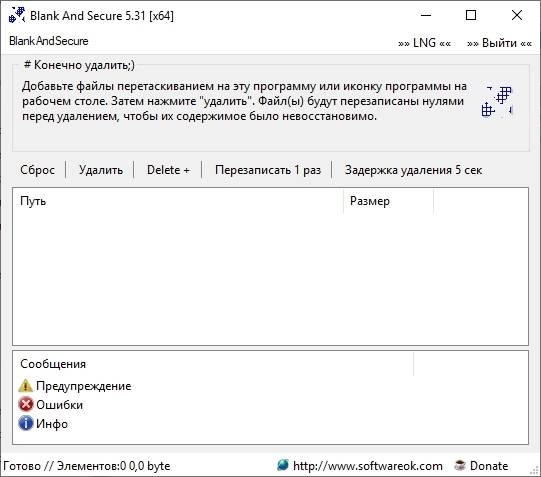Click the blue info icon next to Инфо

(26, 423)
